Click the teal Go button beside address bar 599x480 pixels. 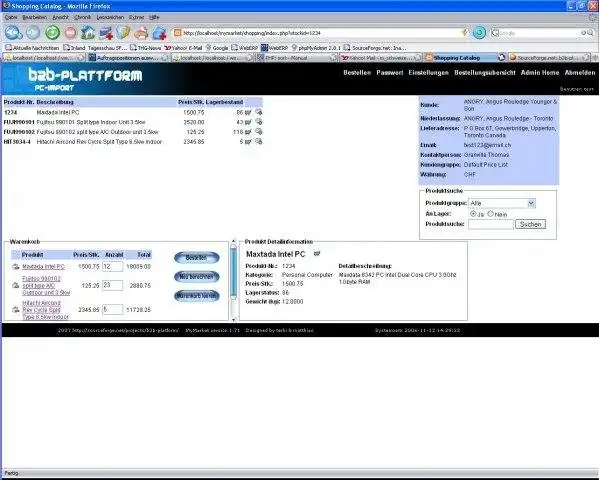tap(479, 33)
